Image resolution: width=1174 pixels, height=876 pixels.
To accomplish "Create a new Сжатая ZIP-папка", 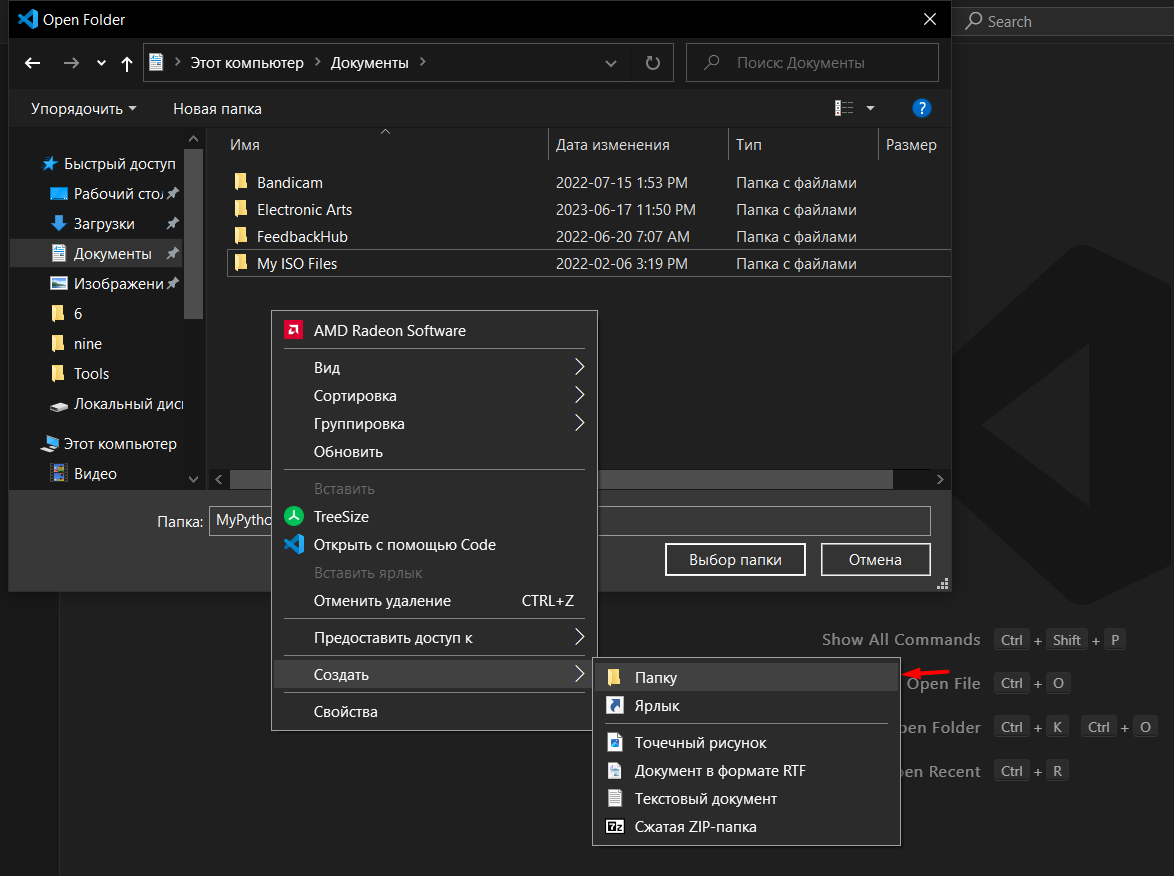I will click(x=695, y=827).
